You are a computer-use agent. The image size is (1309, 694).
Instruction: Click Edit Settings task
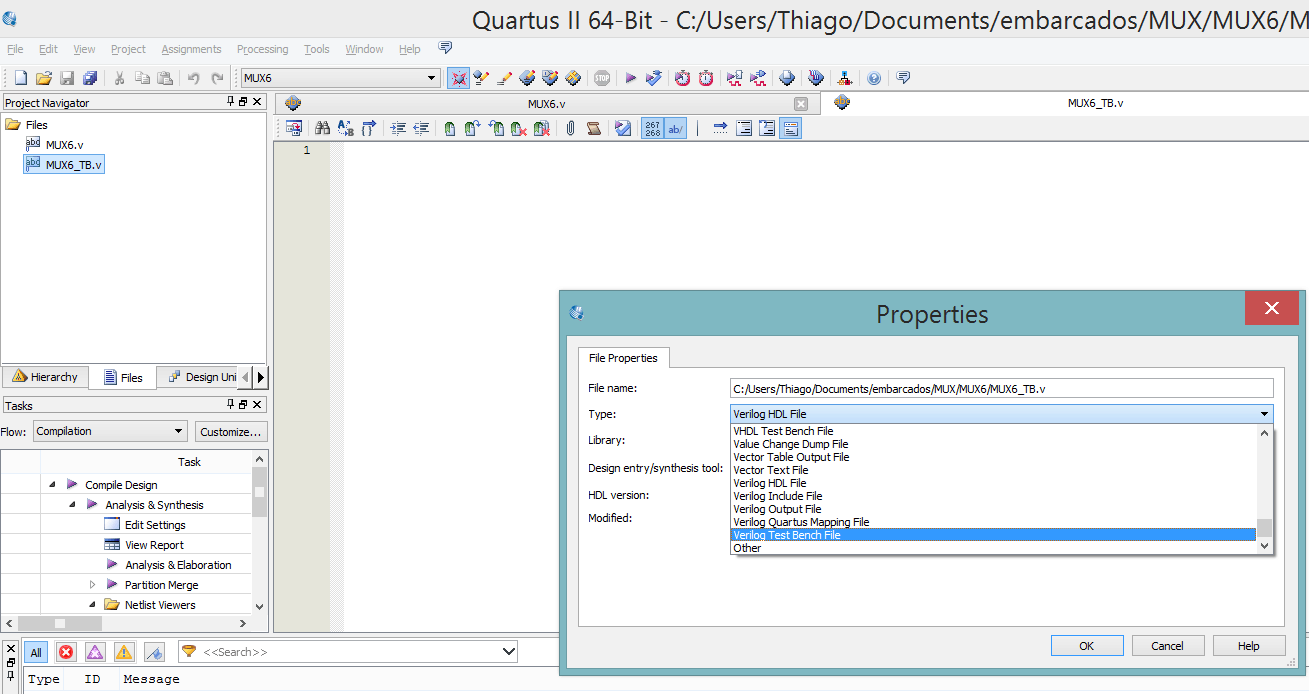pyautogui.click(x=155, y=525)
